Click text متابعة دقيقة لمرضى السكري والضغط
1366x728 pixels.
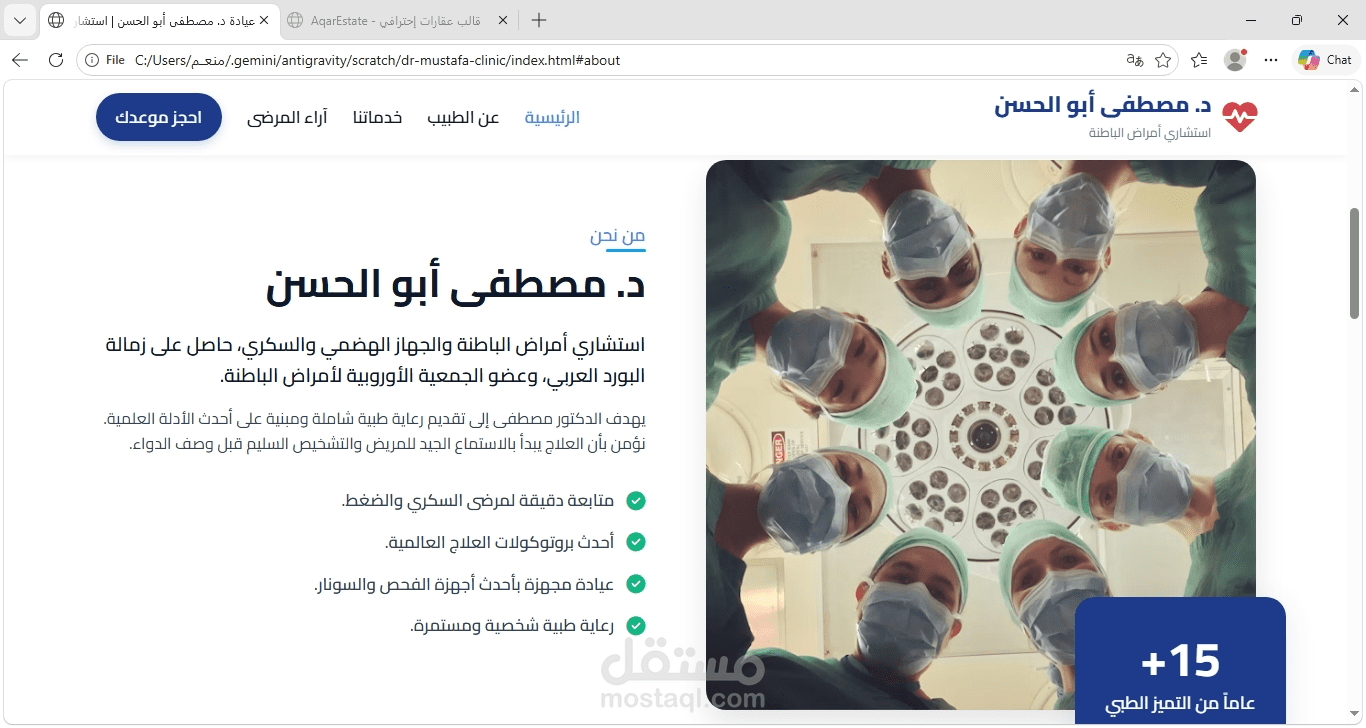(478, 501)
